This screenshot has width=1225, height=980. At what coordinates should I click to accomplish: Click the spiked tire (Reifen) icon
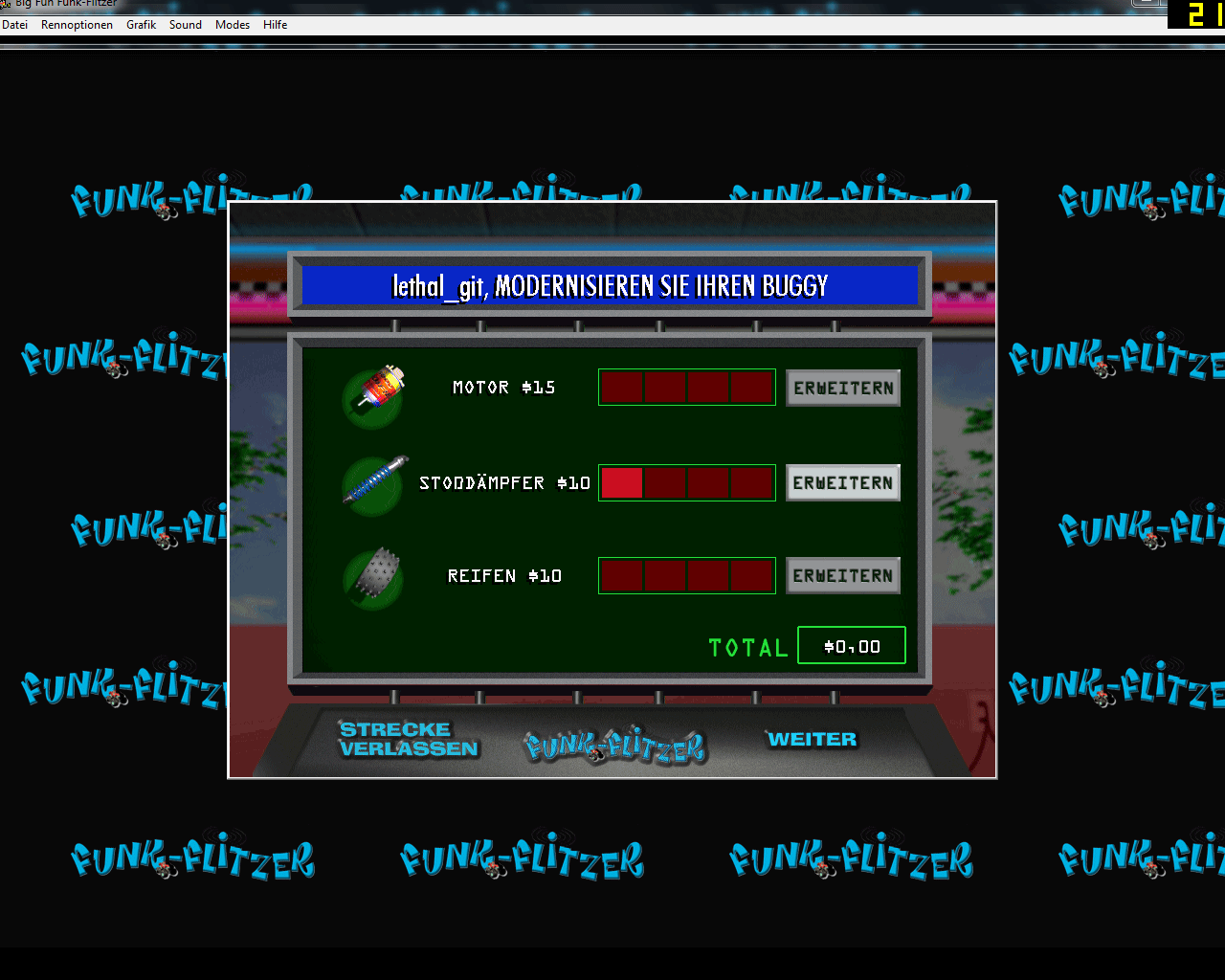pos(373,577)
